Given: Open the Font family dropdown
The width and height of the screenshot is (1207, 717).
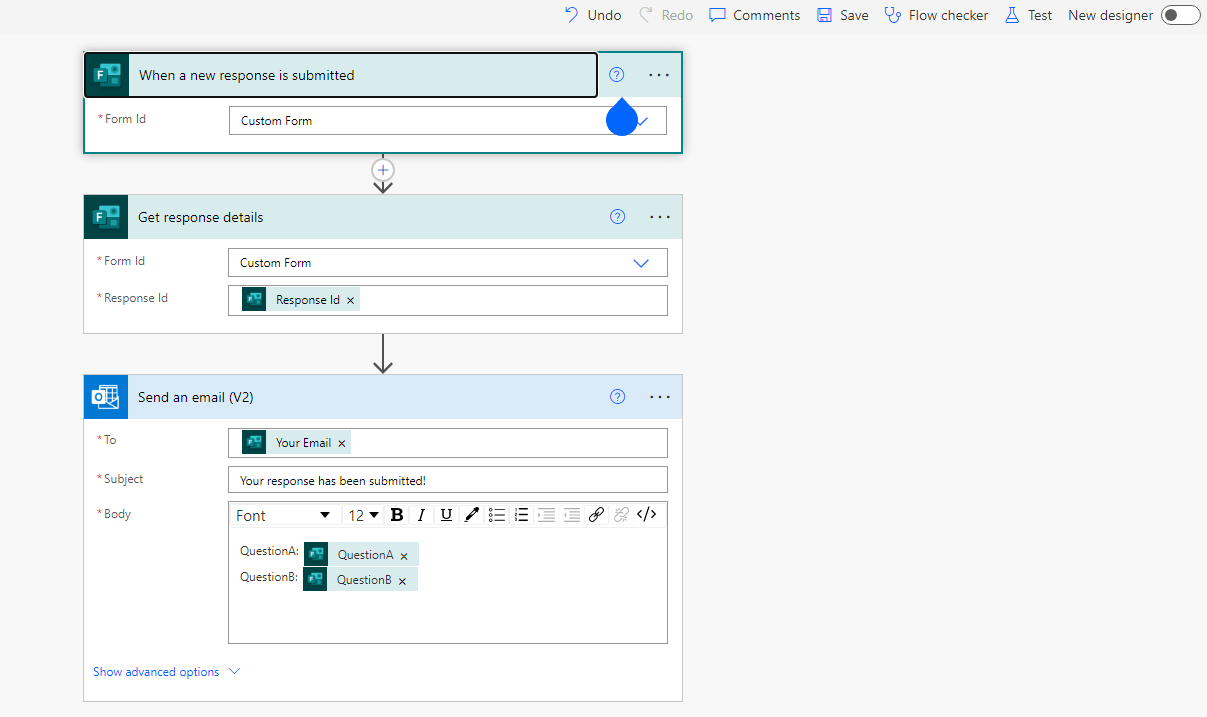Looking at the screenshot, I should tap(284, 514).
